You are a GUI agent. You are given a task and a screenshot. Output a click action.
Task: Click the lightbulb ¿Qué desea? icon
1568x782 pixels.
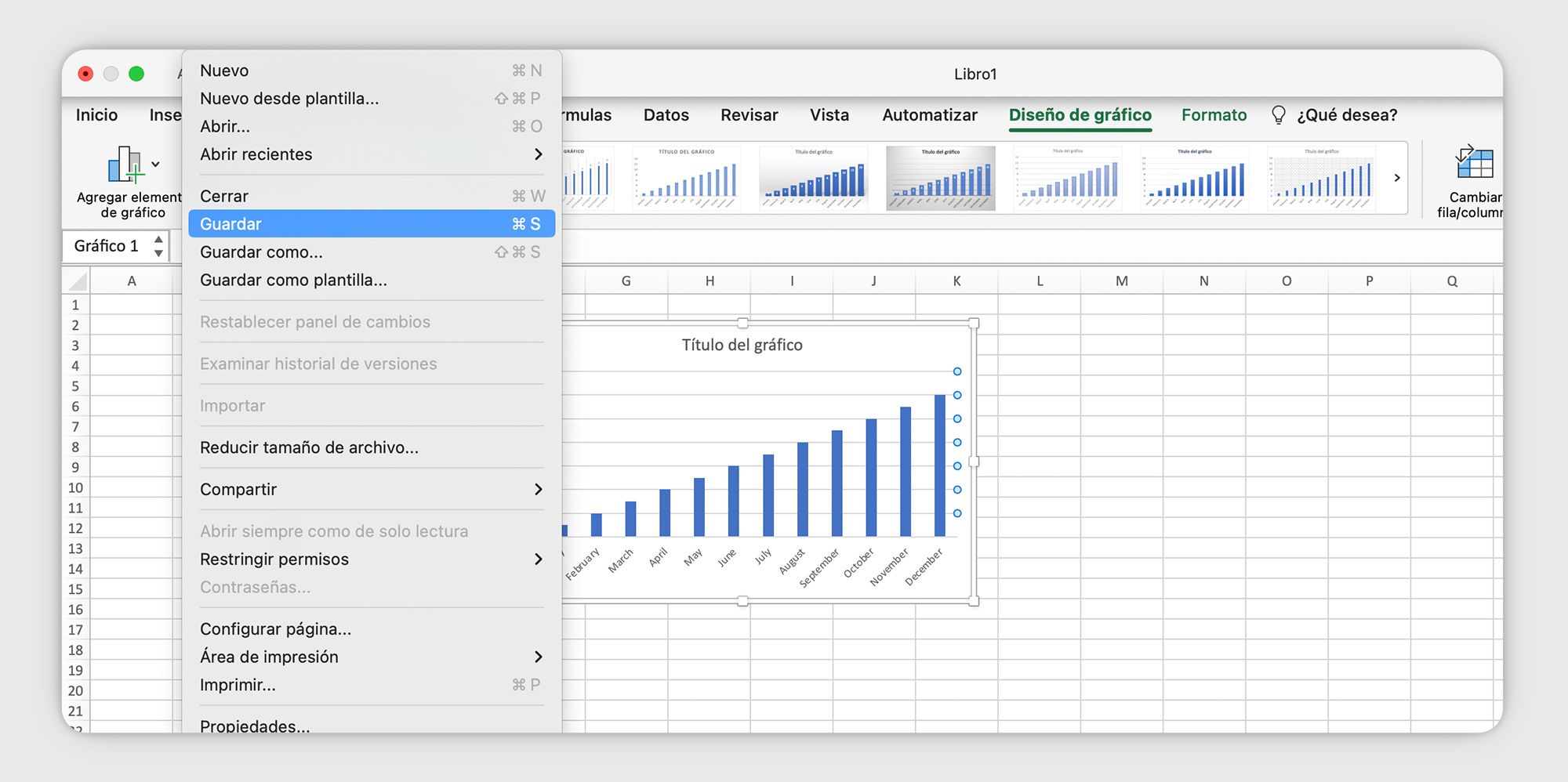click(1279, 115)
